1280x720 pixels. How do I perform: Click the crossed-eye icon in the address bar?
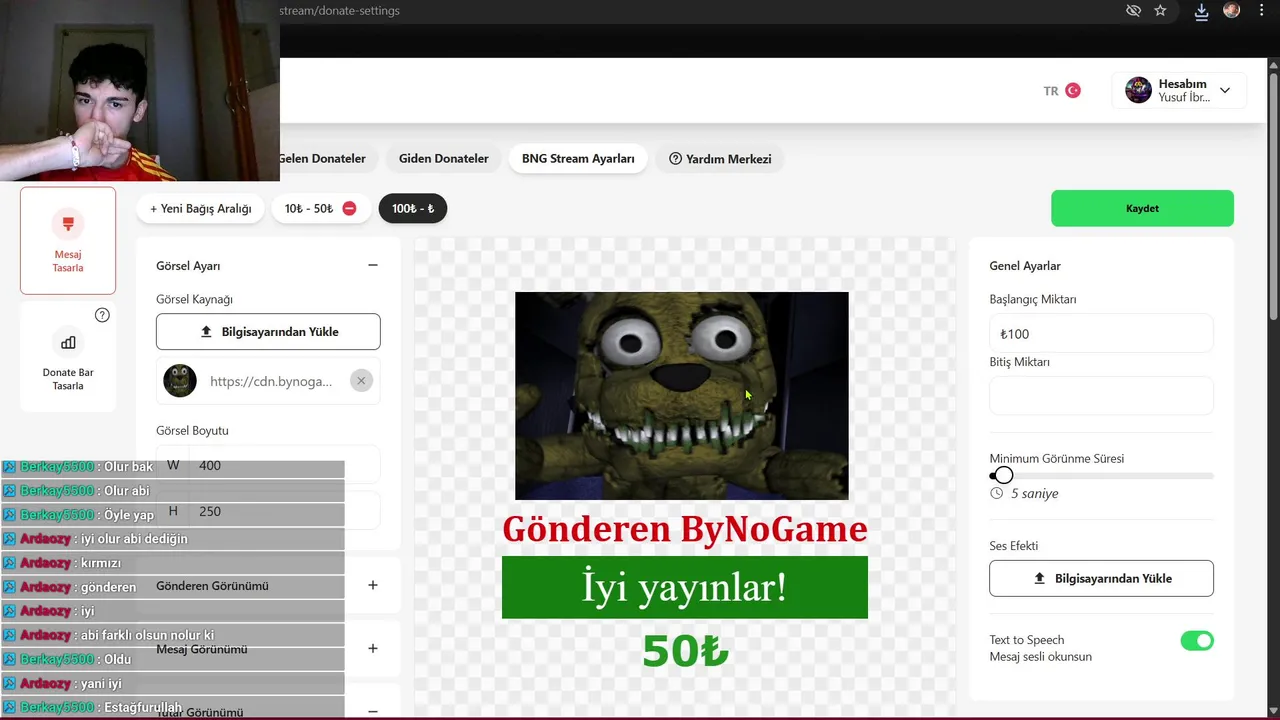click(1132, 10)
